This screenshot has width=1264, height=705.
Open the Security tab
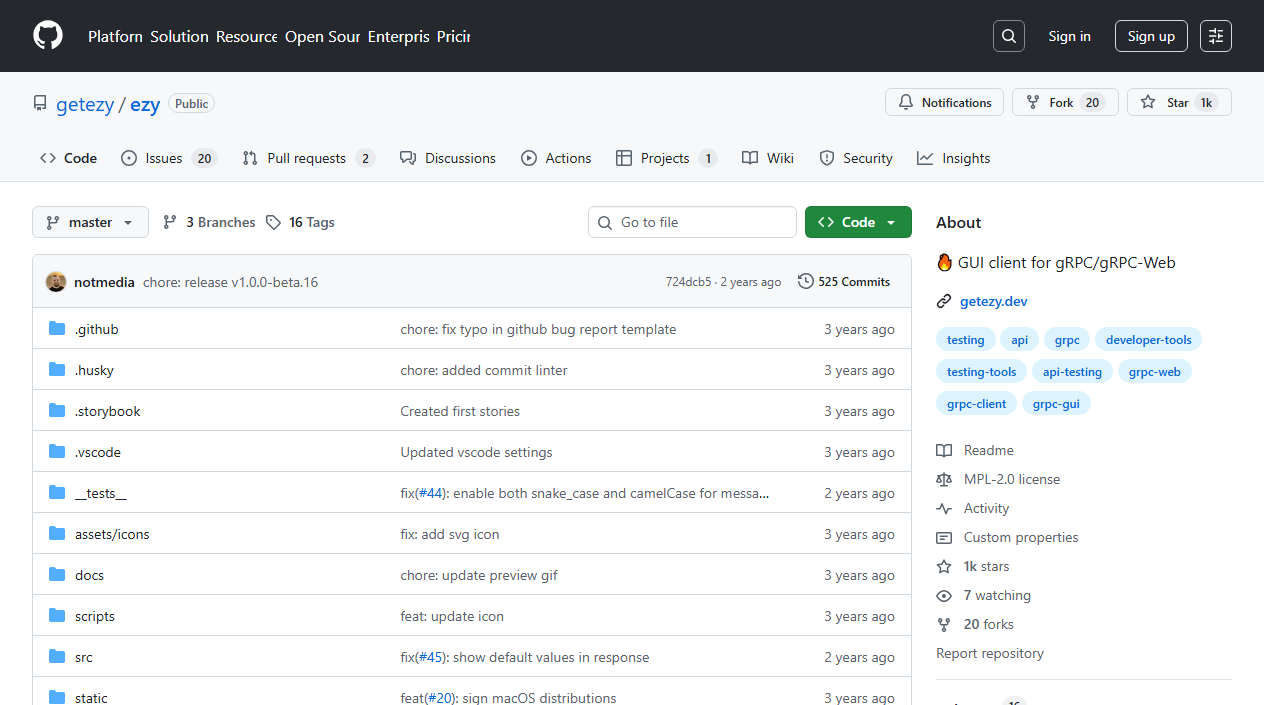(856, 158)
